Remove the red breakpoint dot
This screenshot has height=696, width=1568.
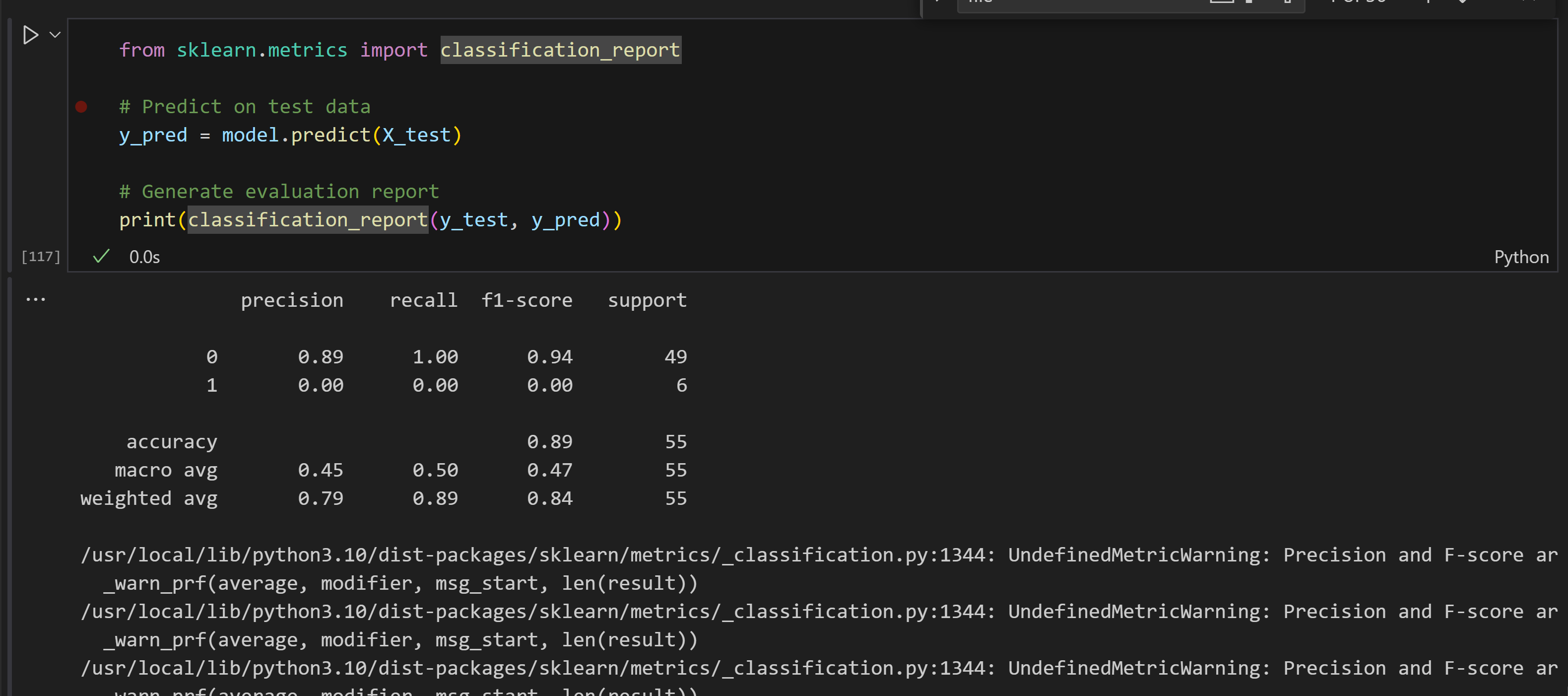(81, 107)
